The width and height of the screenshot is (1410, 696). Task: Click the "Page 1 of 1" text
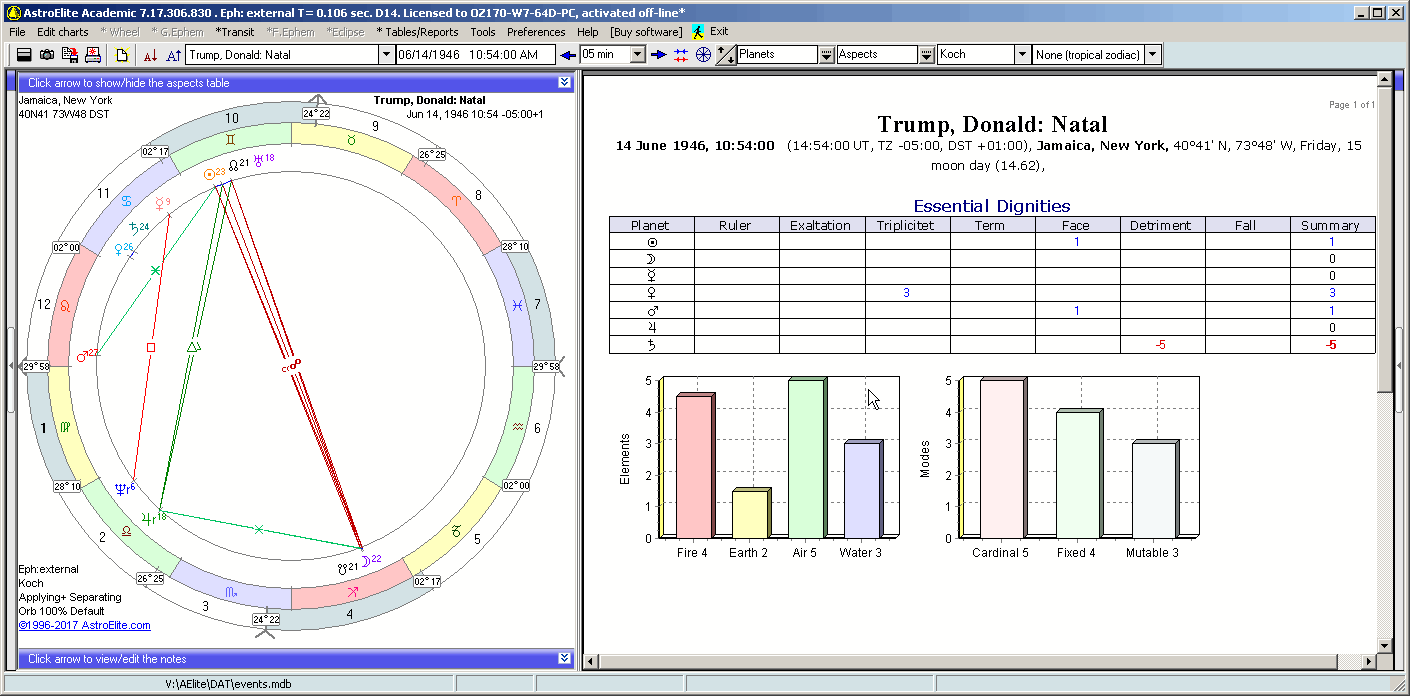tap(1352, 105)
